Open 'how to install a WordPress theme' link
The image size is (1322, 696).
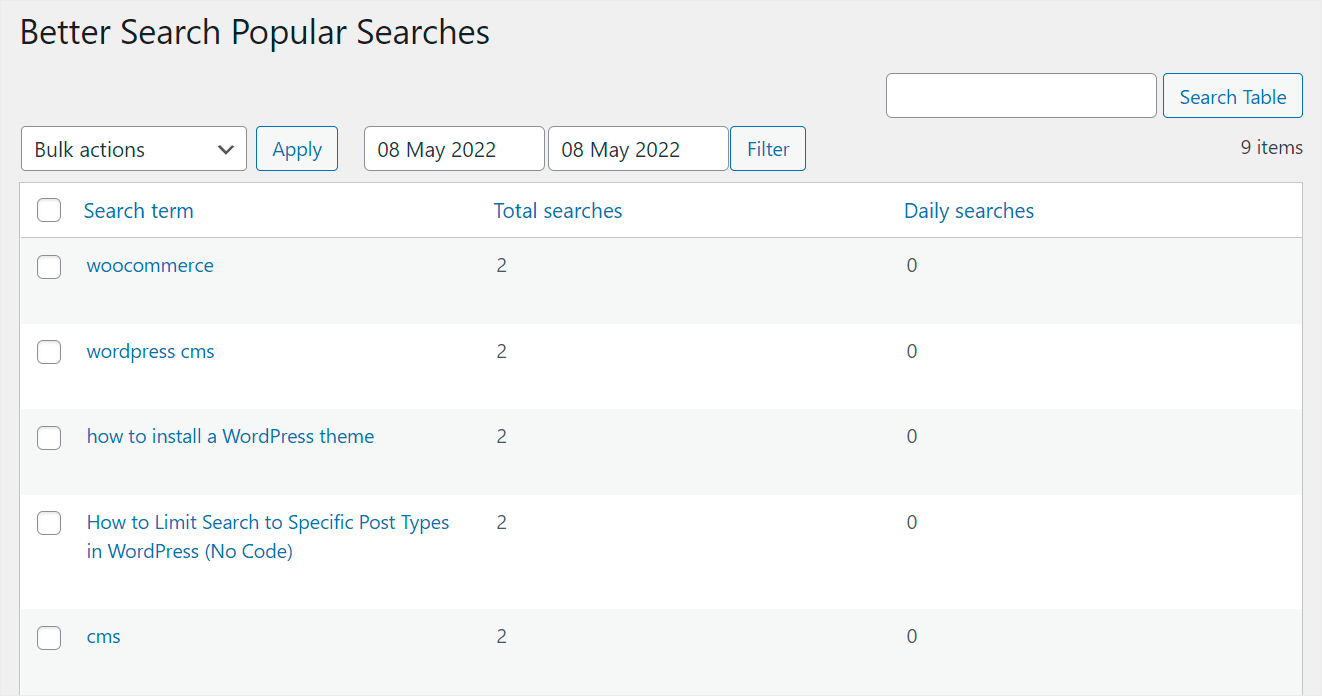(231, 436)
